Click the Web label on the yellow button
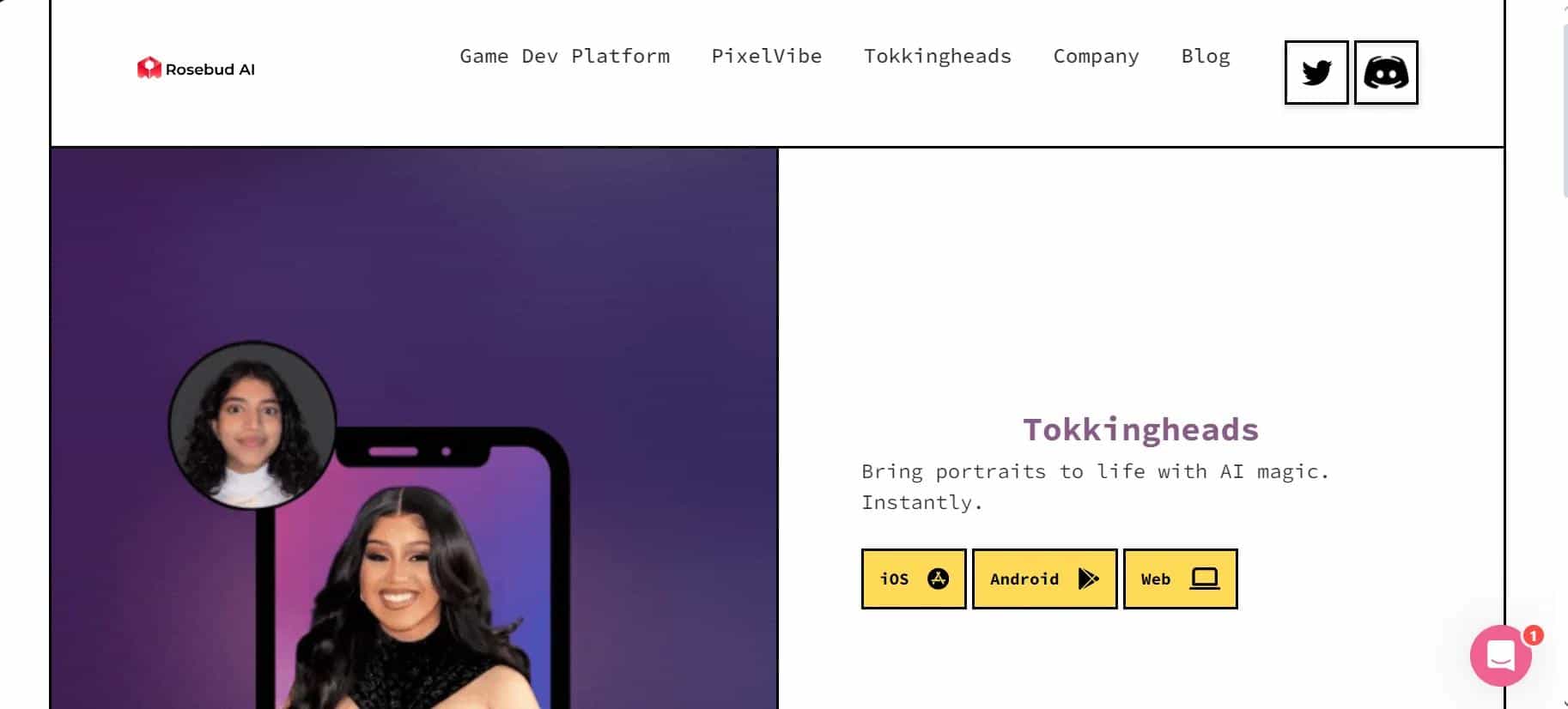1568x709 pixels. tap(1155, 579)
